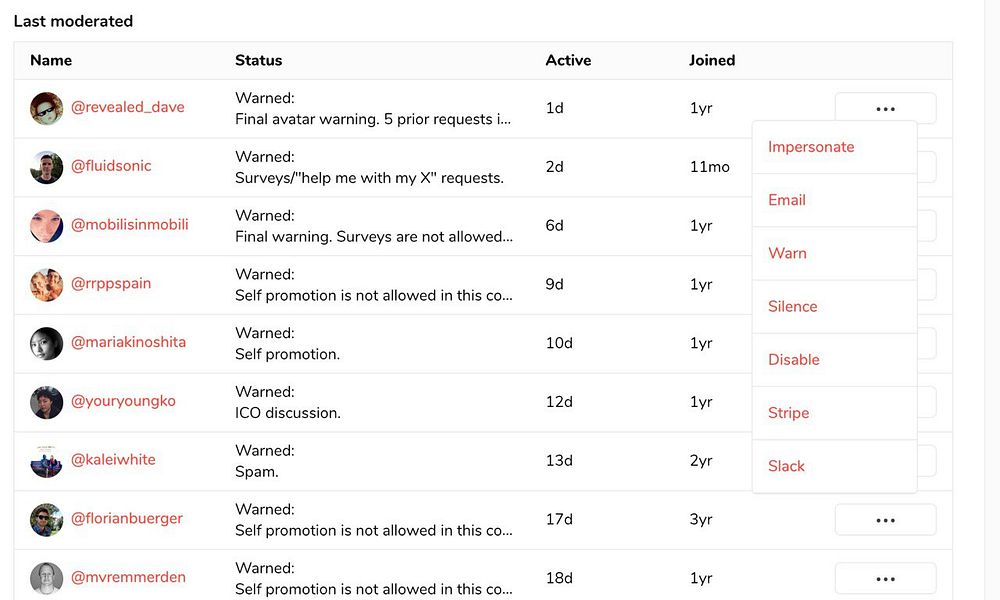Click the Joined column header
The width and height of the screenshot is (1000, 600).
pos(712,60)
